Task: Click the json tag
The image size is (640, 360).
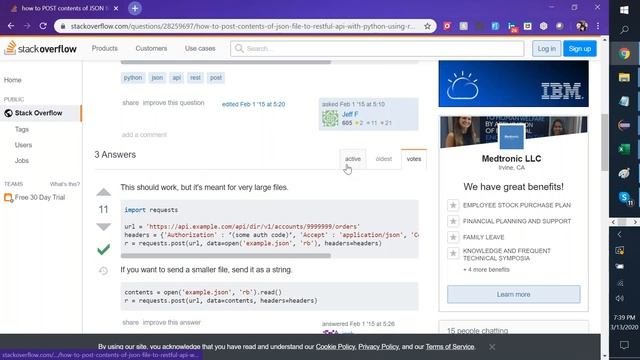Action: 157,78
